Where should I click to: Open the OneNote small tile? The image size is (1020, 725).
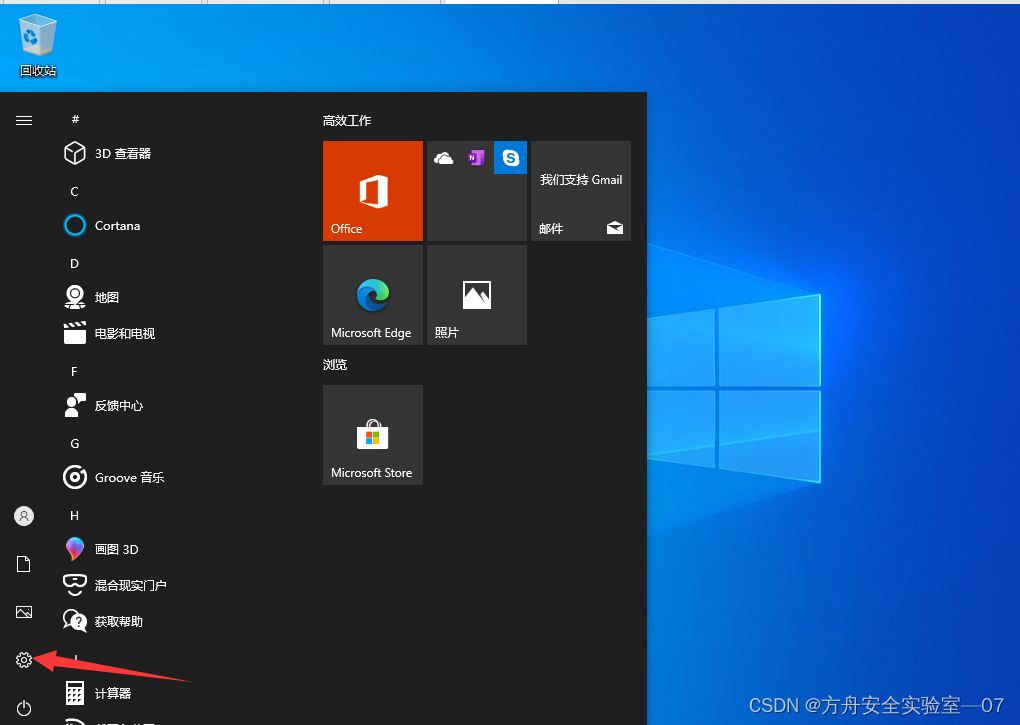point(477,157)
